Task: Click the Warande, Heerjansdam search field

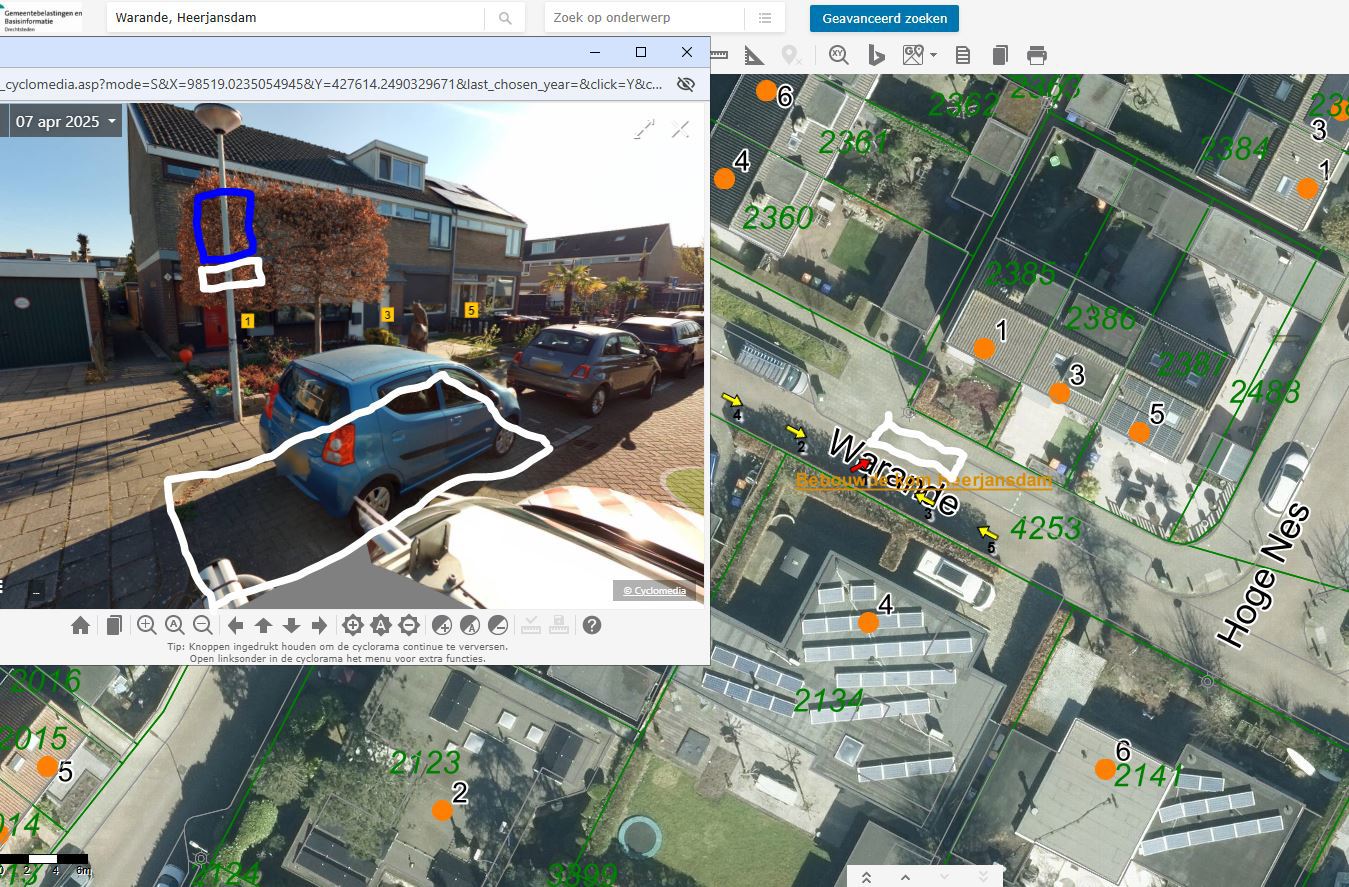Action: pos(295,18)
